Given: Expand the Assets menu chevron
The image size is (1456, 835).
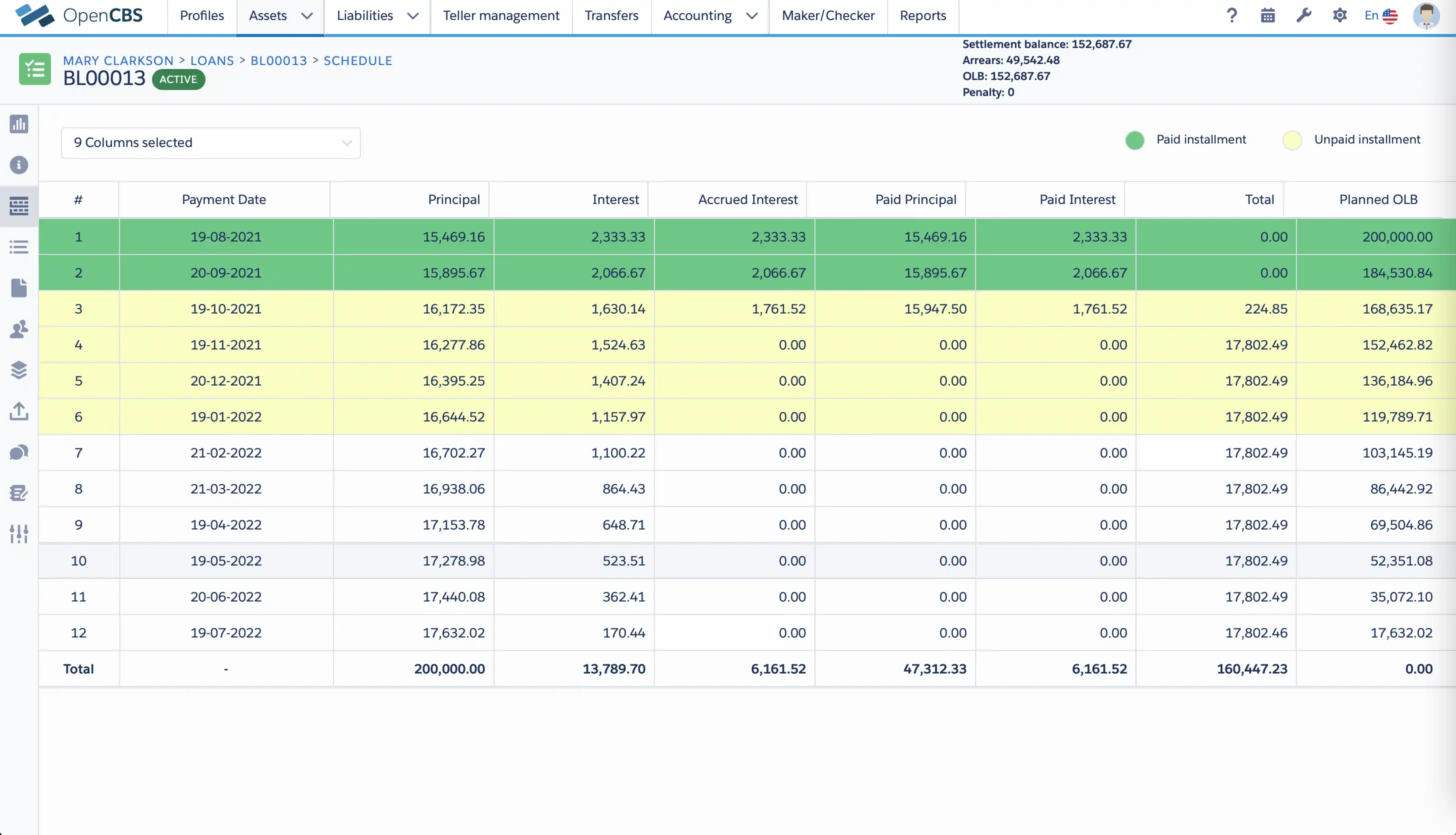Looking at the screenshot, I should (307, 16).
